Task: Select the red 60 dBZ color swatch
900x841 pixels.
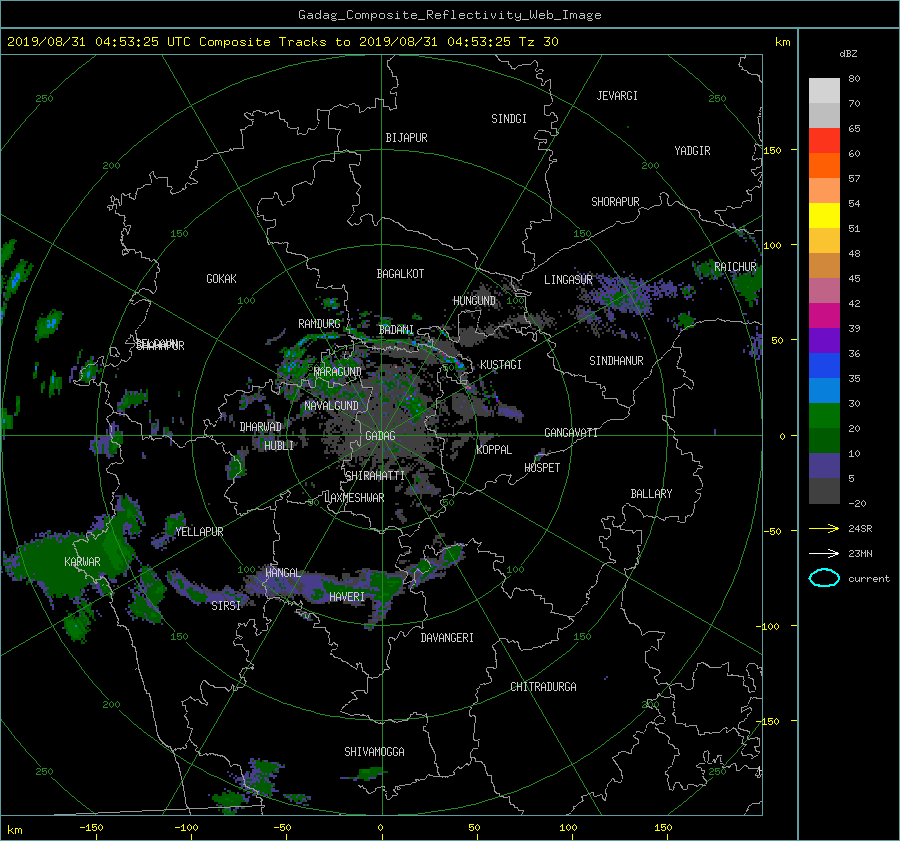Action: point(824,141)
